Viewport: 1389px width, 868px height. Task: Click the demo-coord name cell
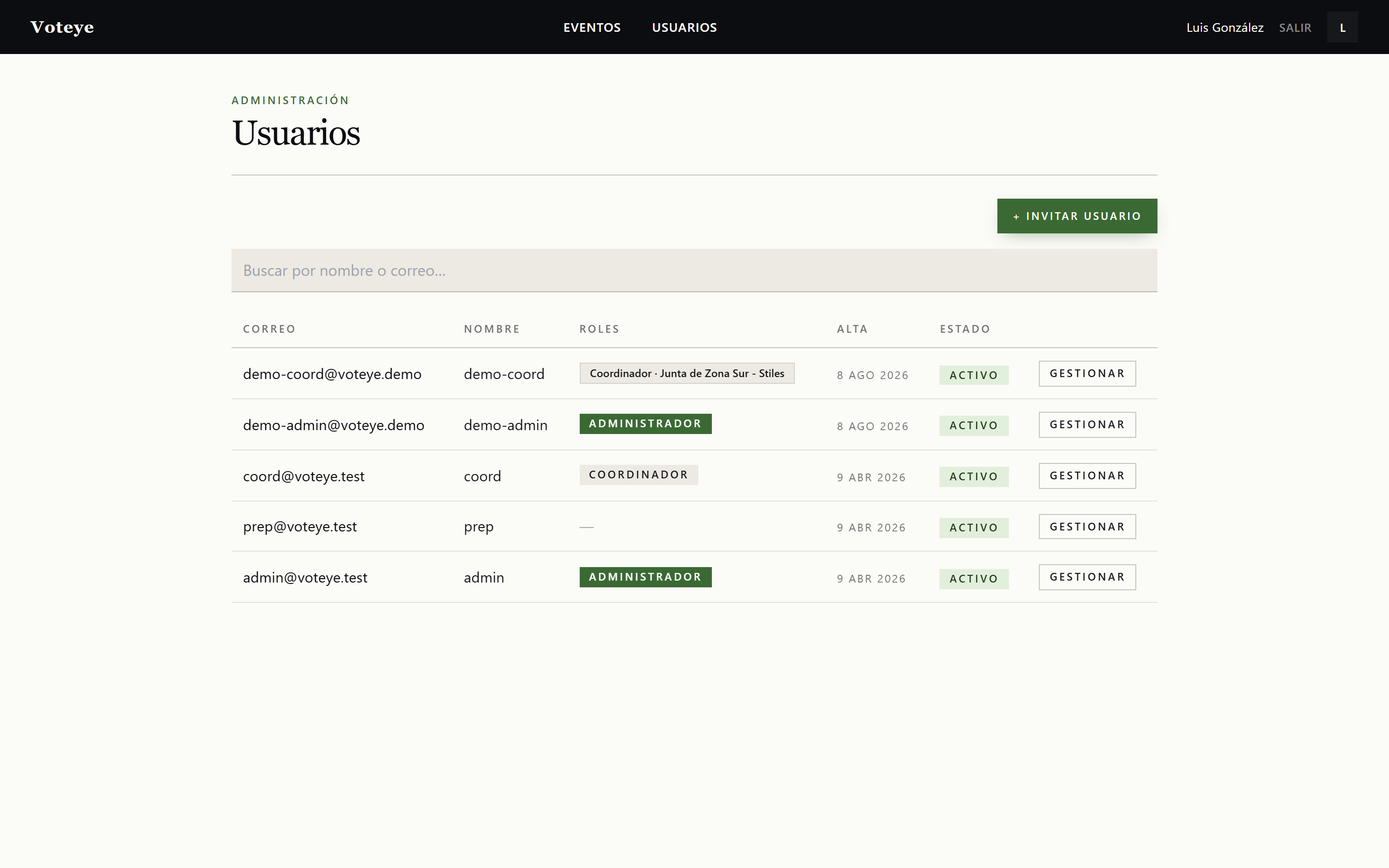pos(504,374)
